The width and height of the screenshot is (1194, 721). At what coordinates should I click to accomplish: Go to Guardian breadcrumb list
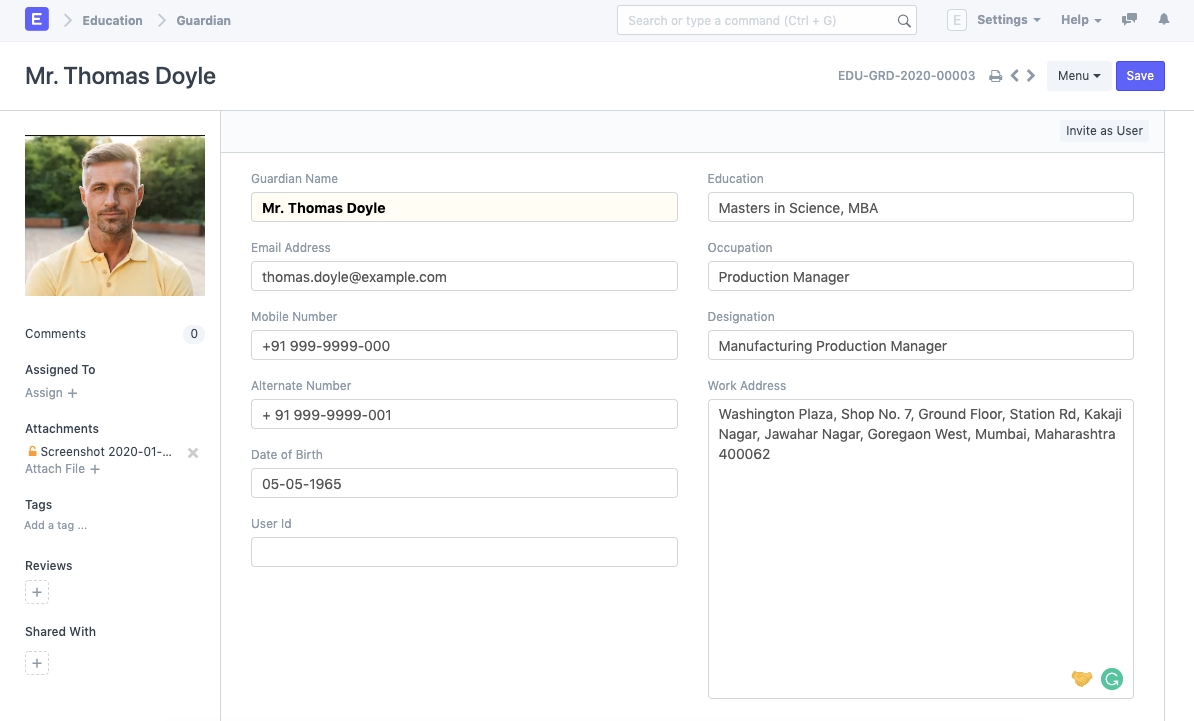(203, 20)
